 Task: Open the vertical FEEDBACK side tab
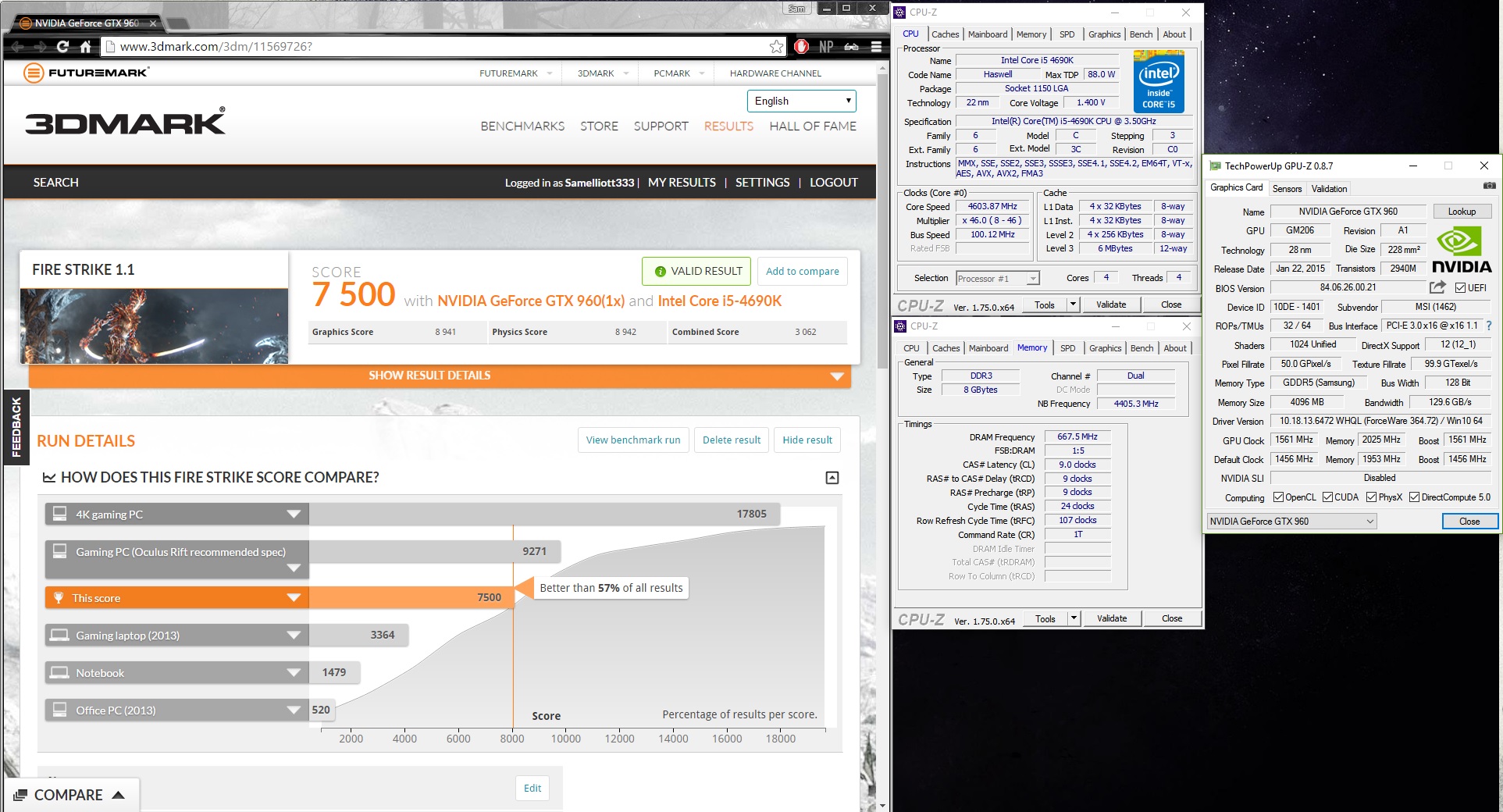tap(16, 427)
